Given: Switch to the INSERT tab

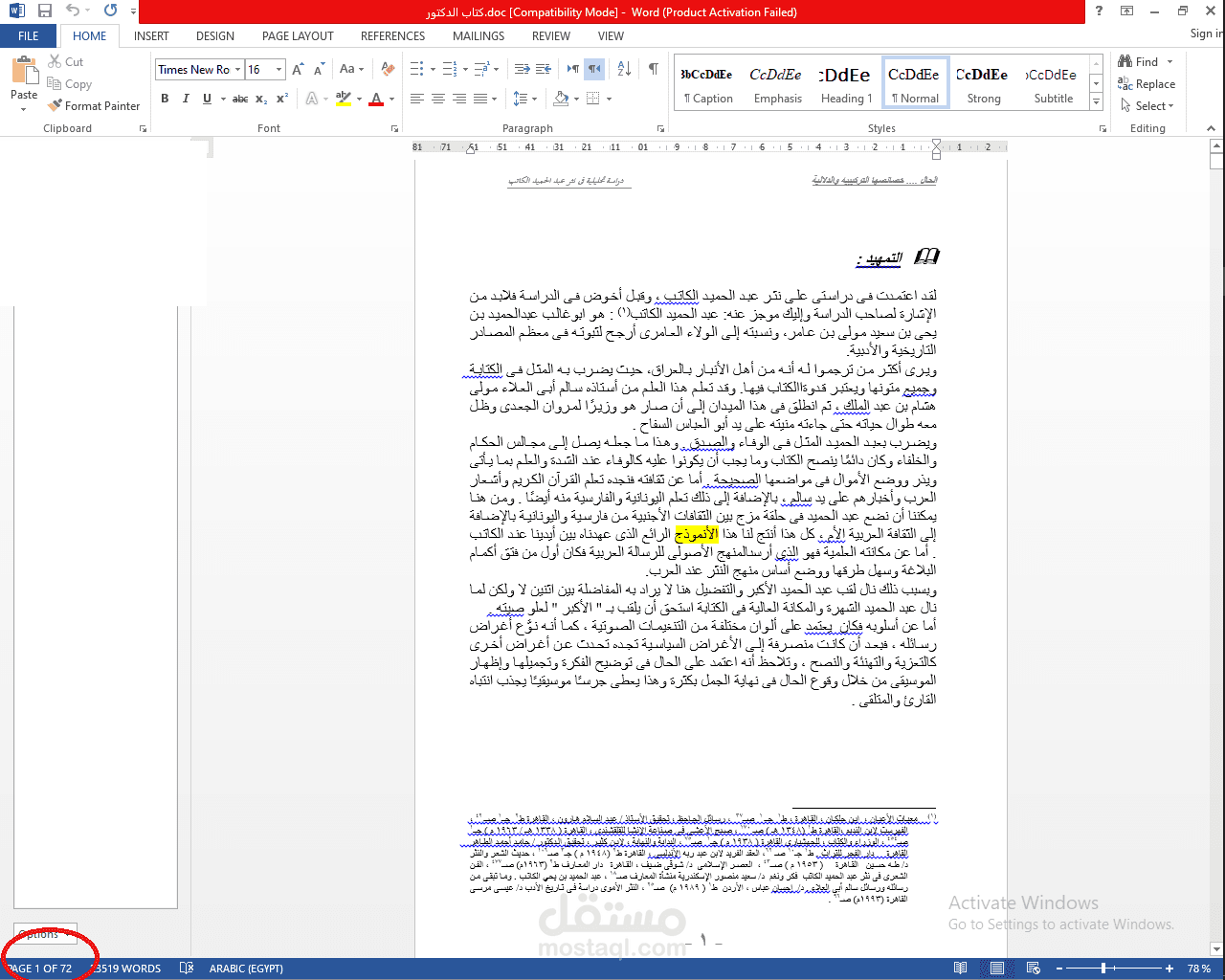Looking at the screenshot, I should pos(151,36).
